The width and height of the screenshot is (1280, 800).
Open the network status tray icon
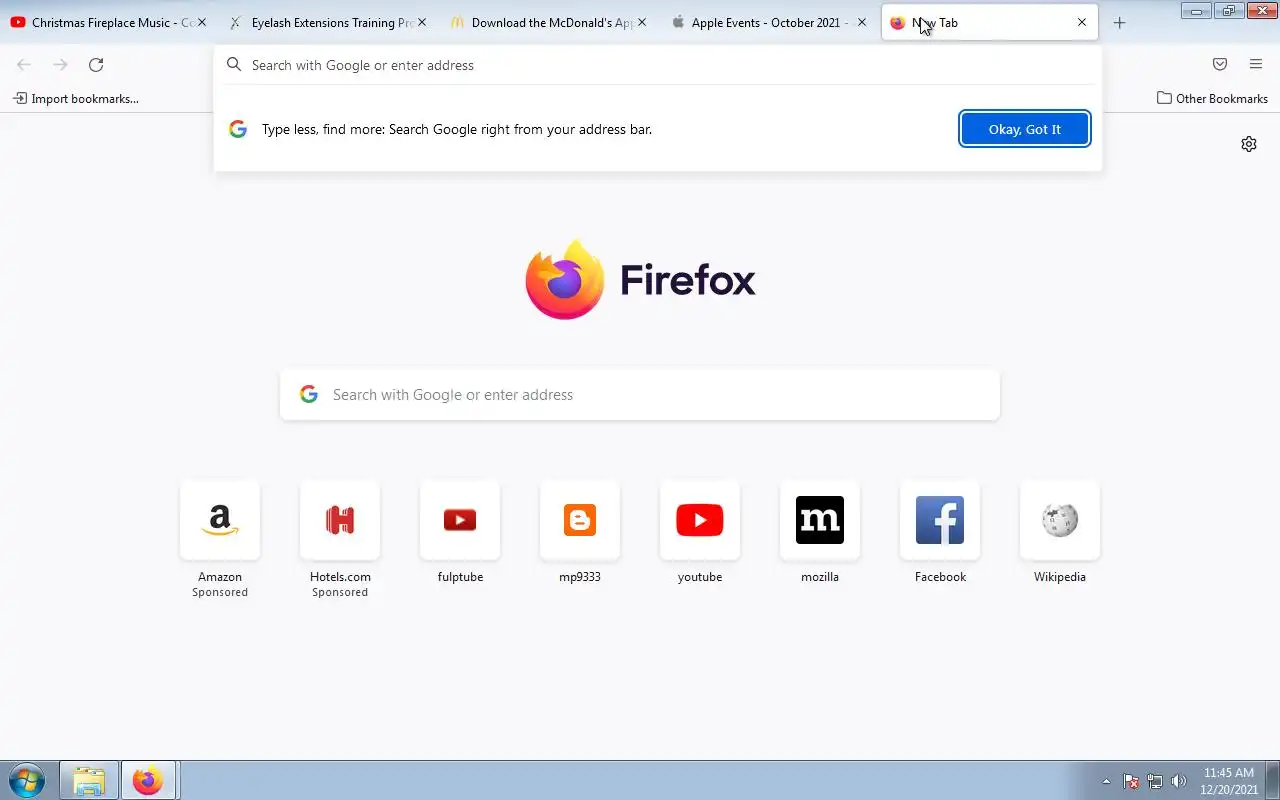coord(1155,781)
